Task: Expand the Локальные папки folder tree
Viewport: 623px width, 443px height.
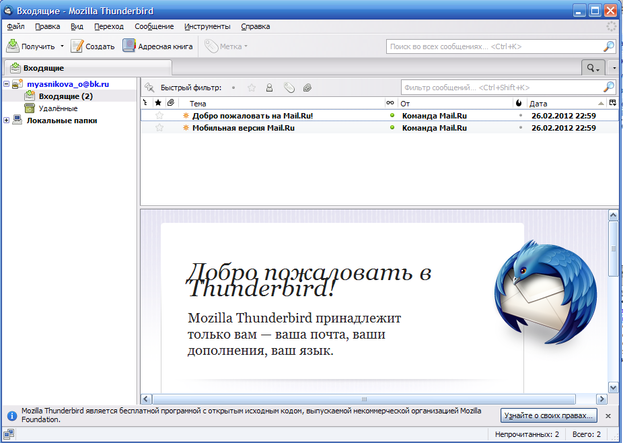Action: click(7, 121)
